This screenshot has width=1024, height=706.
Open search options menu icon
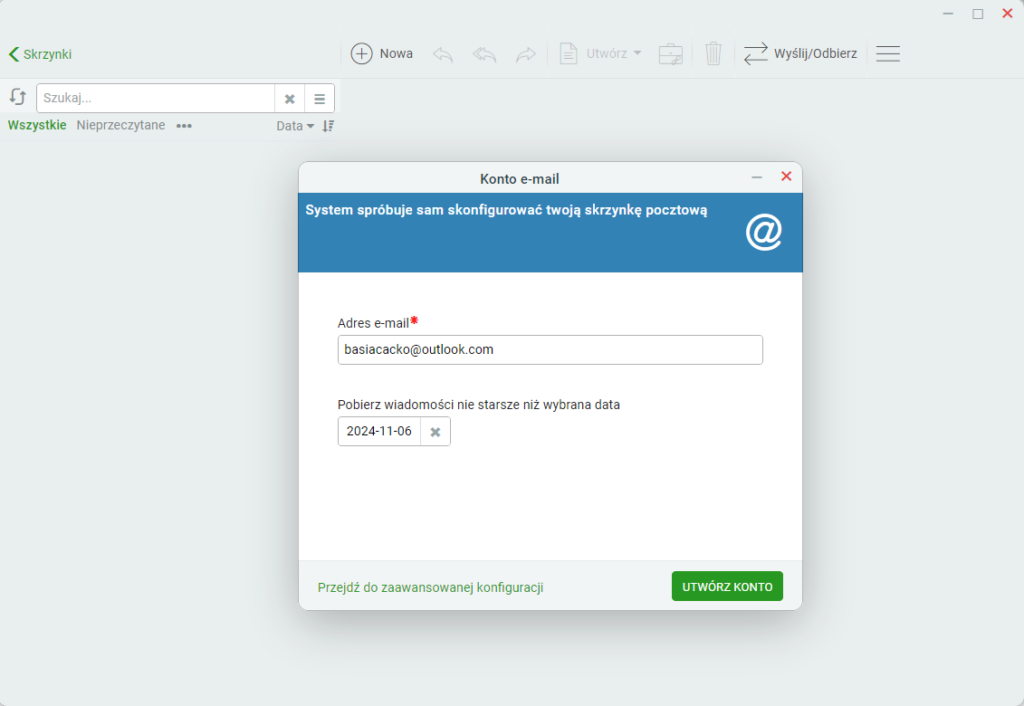click(319, 99)
